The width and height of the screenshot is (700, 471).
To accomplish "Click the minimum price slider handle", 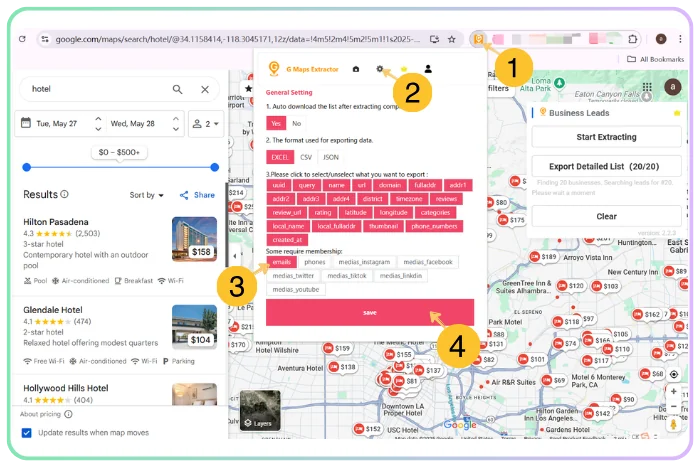I will click(x=27, y=167).
